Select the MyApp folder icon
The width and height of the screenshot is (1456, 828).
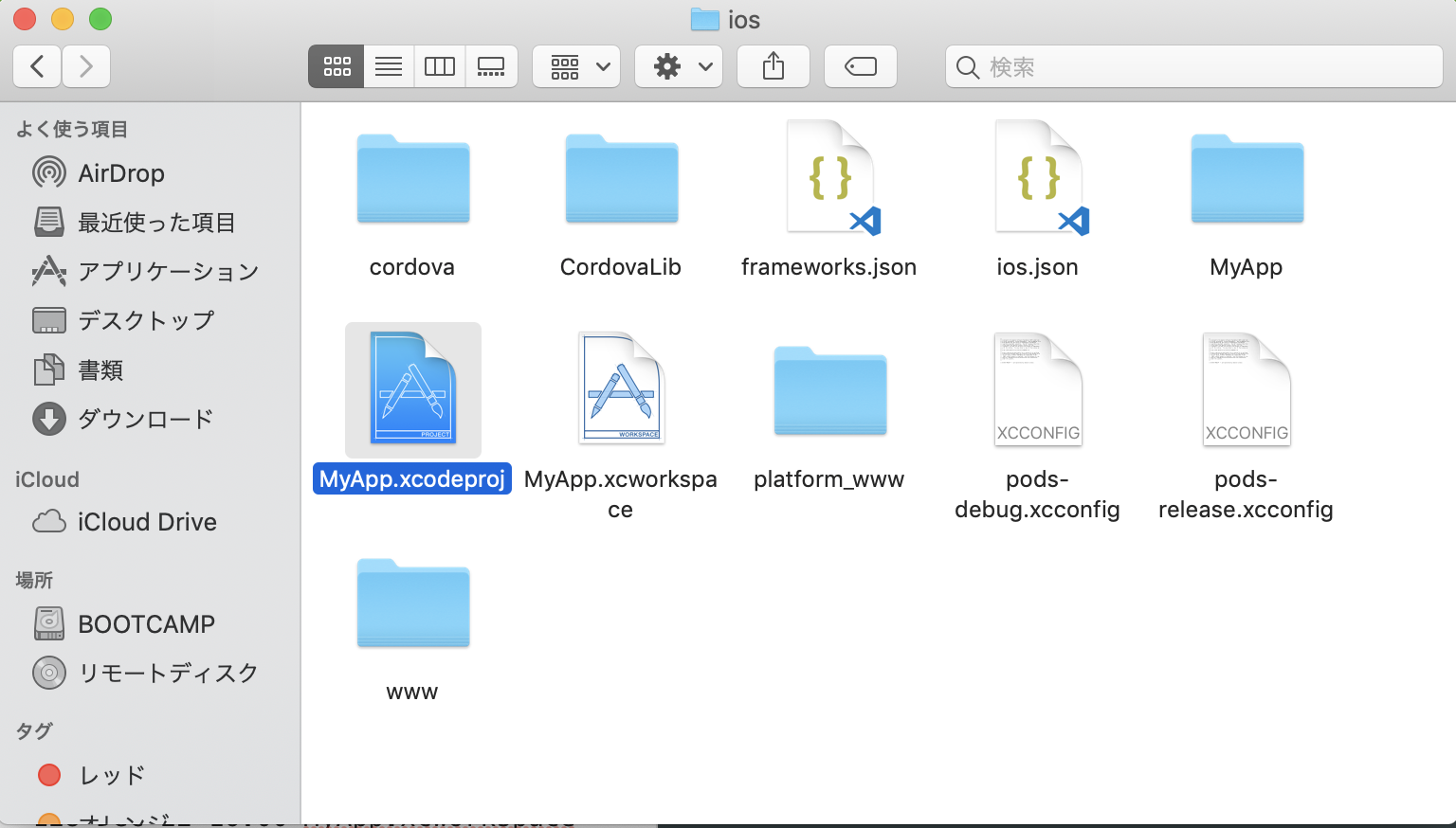(1247, 178)
